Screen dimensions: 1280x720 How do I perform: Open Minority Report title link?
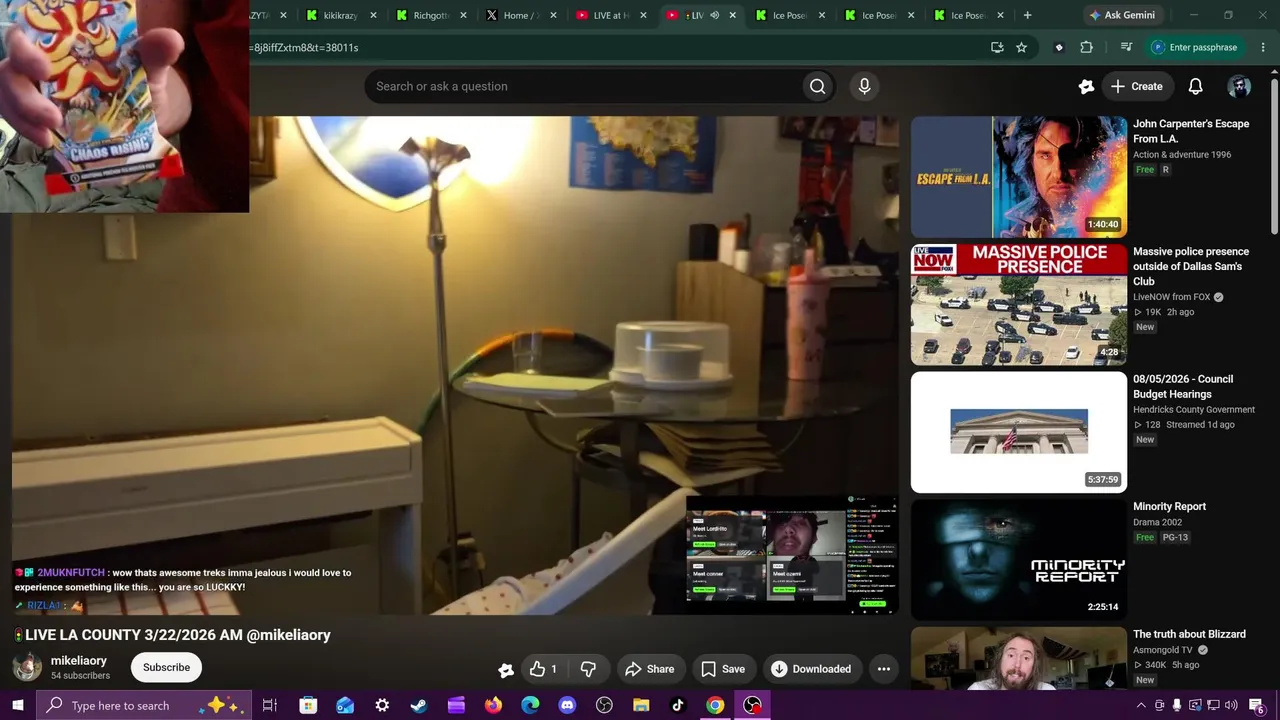1169,507
